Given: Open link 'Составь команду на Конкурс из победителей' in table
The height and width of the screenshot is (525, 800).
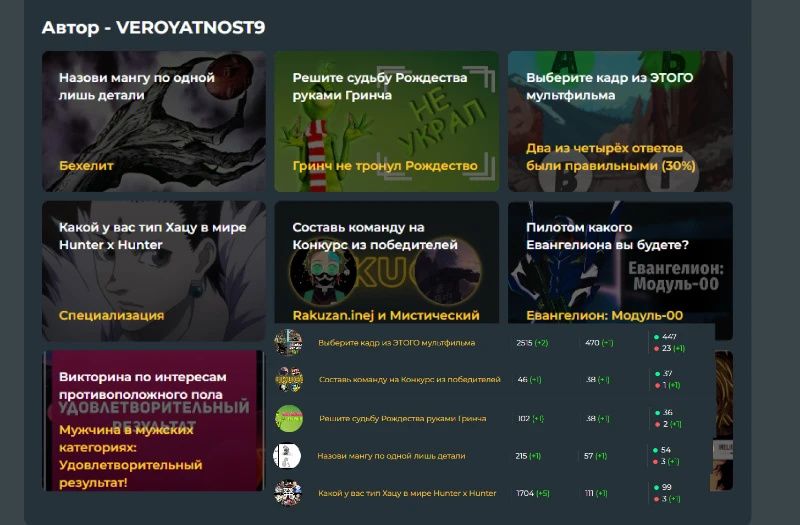Looking at the screenshot, I should tap(410, 380).
